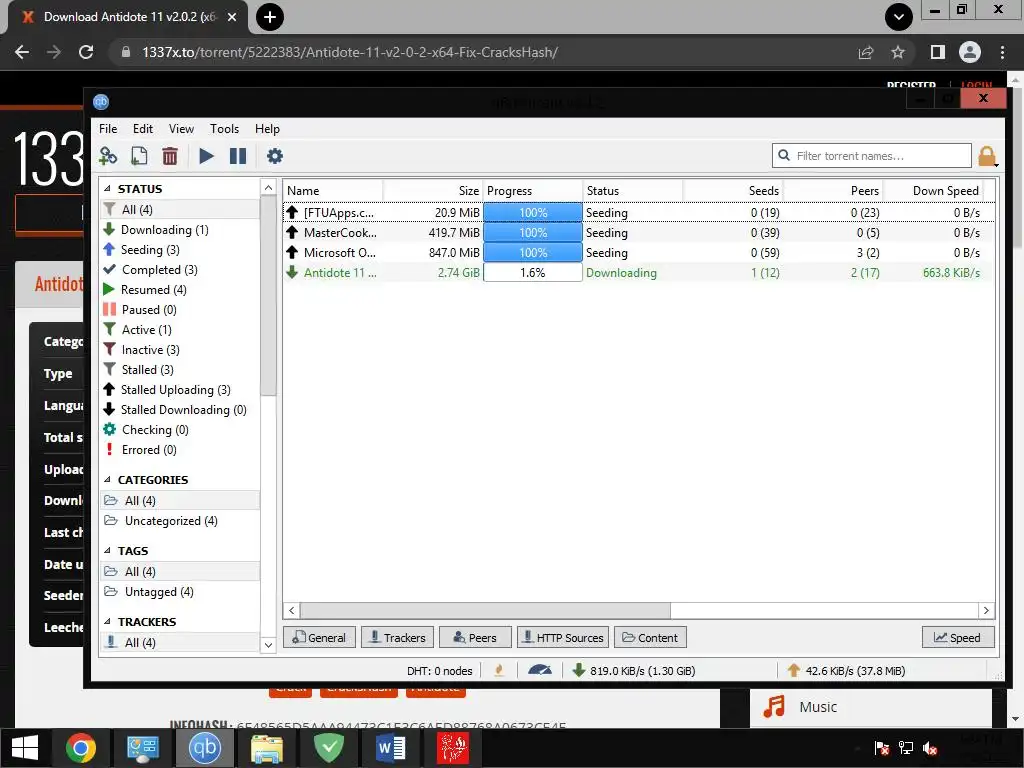The image size is (1024, 768).
Task: Switch to the Trackers tab
Action: pyautogui.click(x=397, y=637)
